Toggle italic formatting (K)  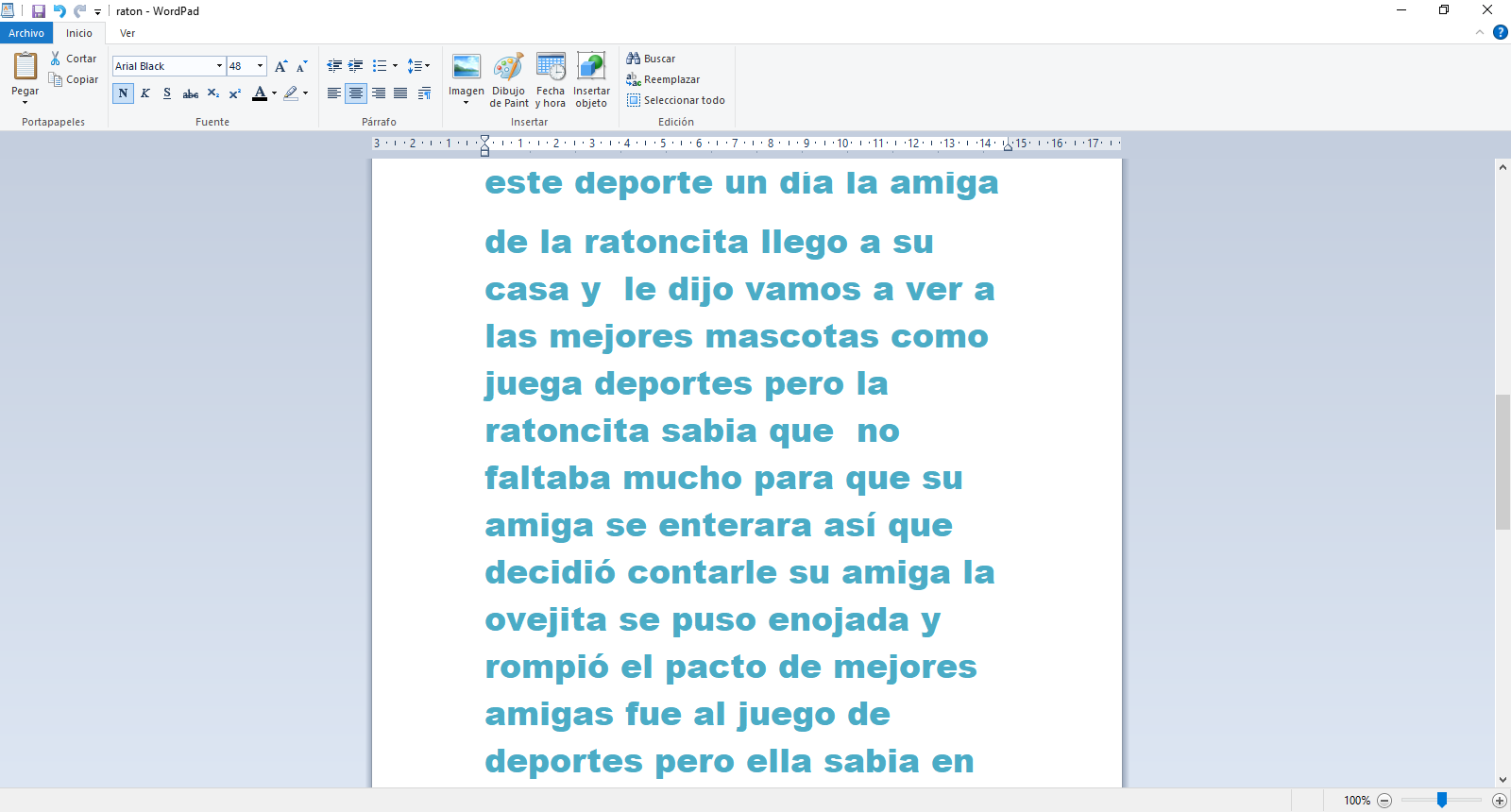point(145,93)
